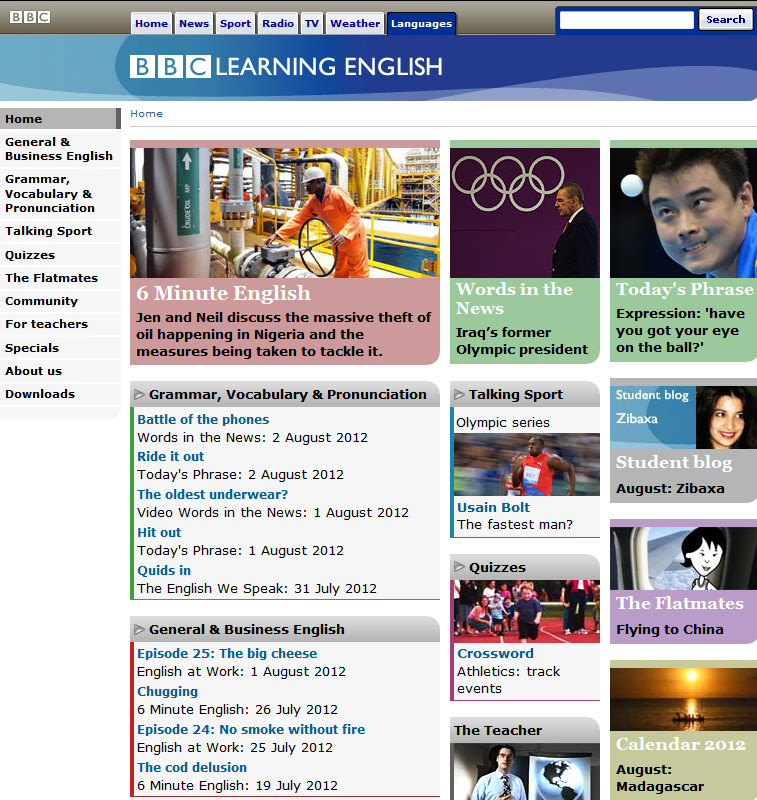The width and height of the screenshot is (757, 800).
Task: Click the Quizzes children's race photo
Action: pyautogui.click(x=527, y=611)
